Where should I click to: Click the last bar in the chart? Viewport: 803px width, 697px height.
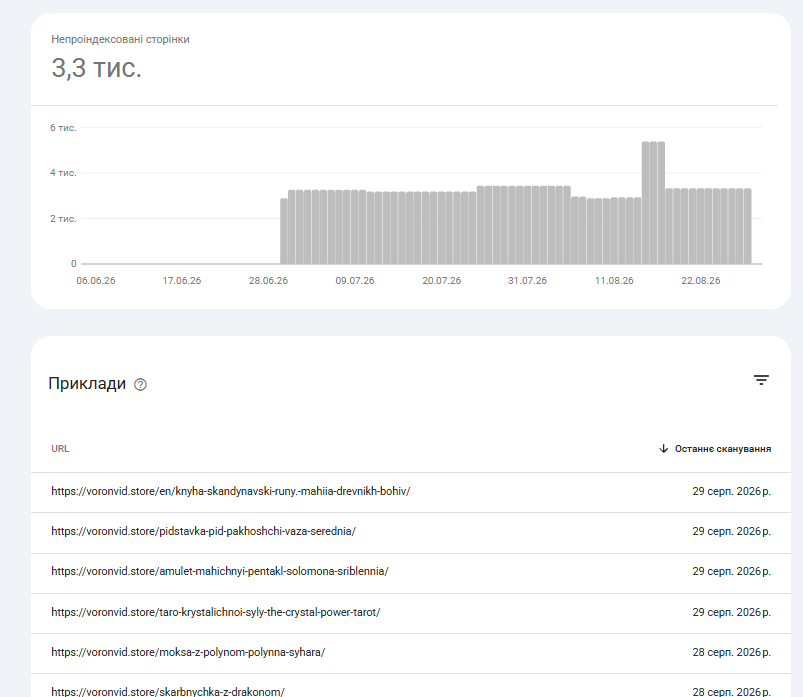coord(748,226)
